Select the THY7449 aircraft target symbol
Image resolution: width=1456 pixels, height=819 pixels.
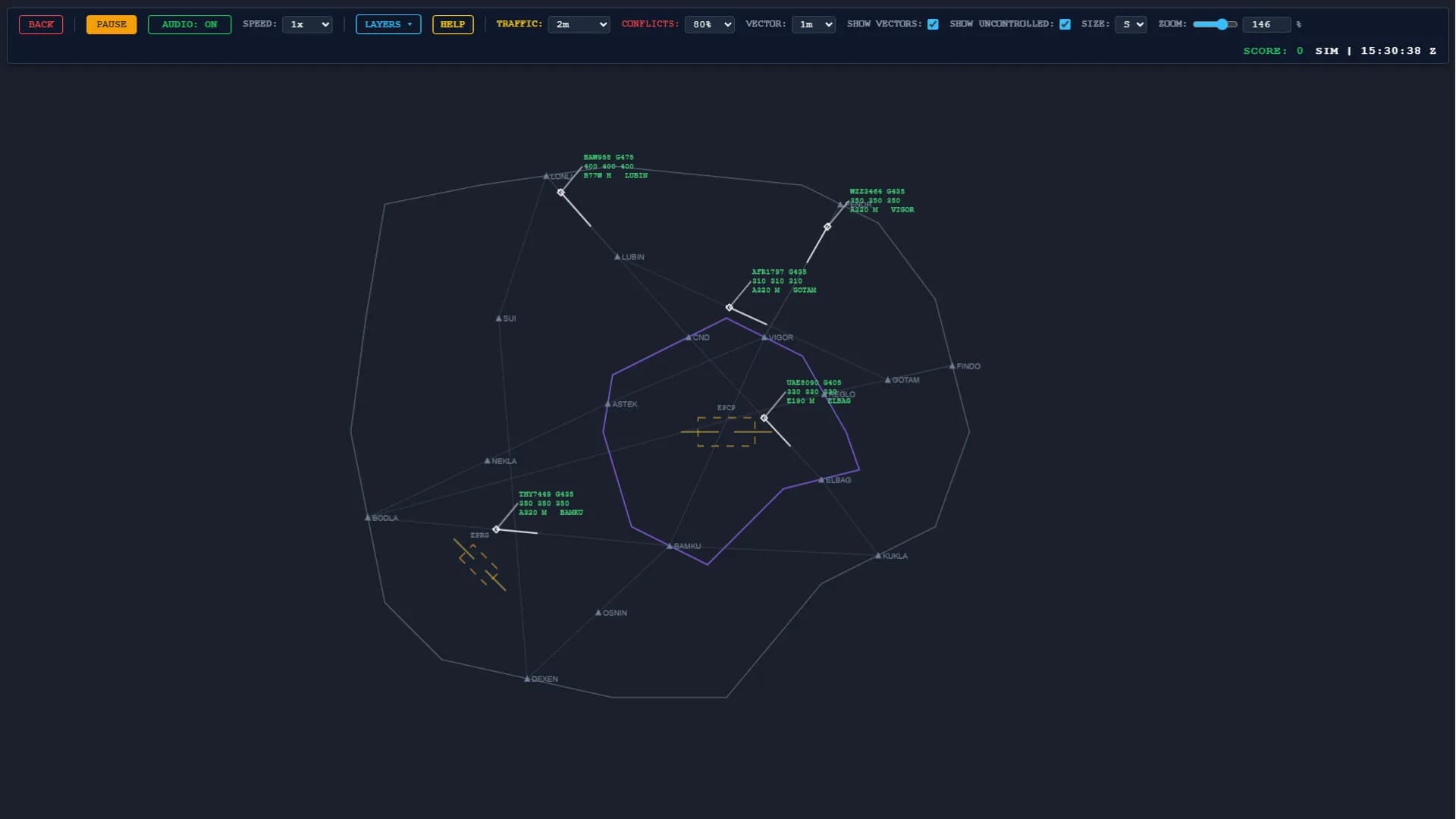[496, 529]
